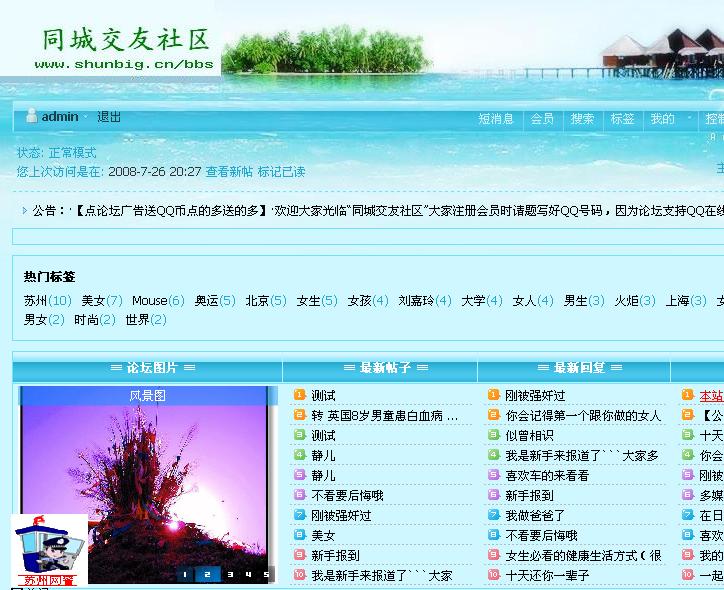The width and height of the screenshot is (724, 590).
Task: Select slideshow image number 3
Action: click(230, 574)
